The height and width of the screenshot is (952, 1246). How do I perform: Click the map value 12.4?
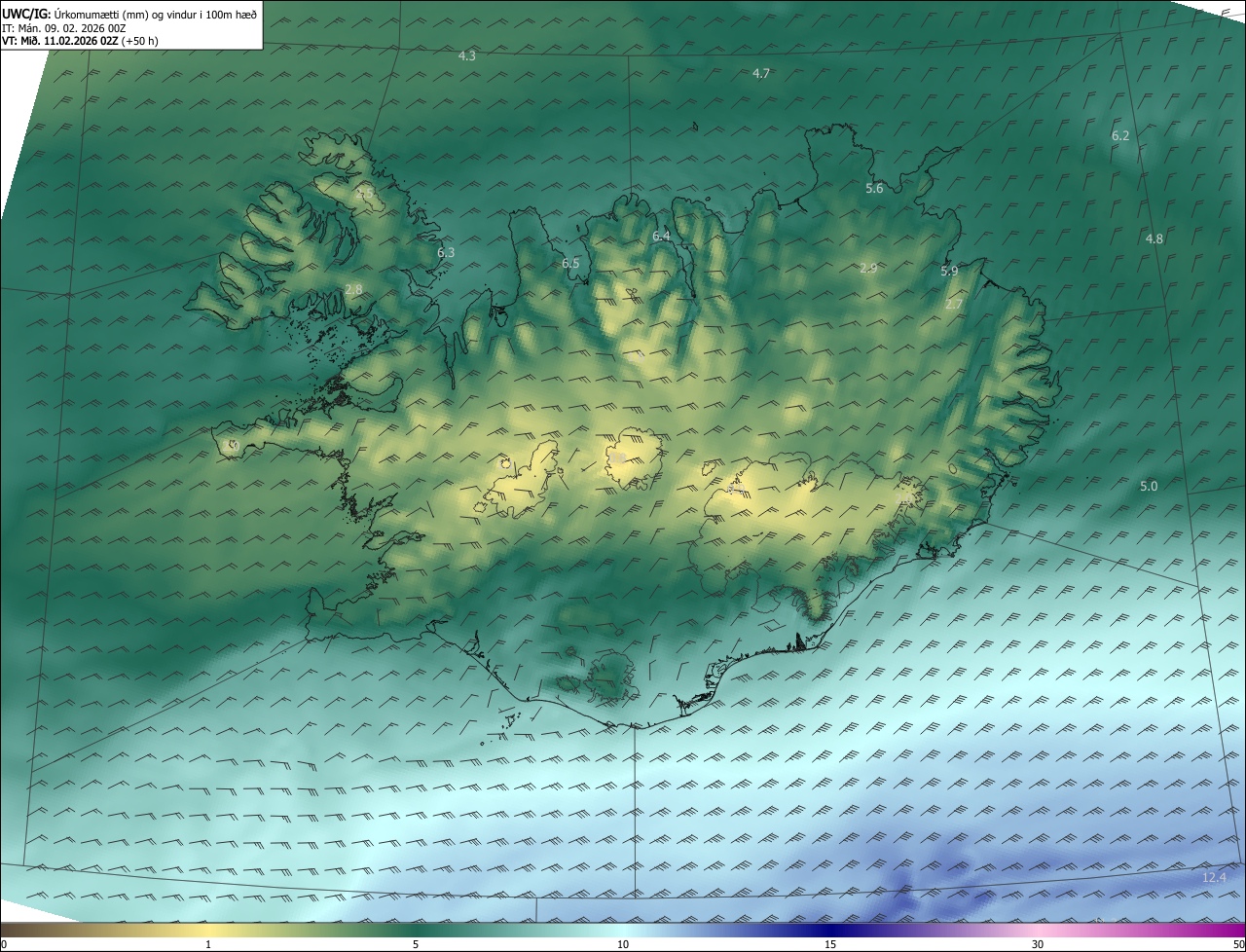[x=1214, y=879]
